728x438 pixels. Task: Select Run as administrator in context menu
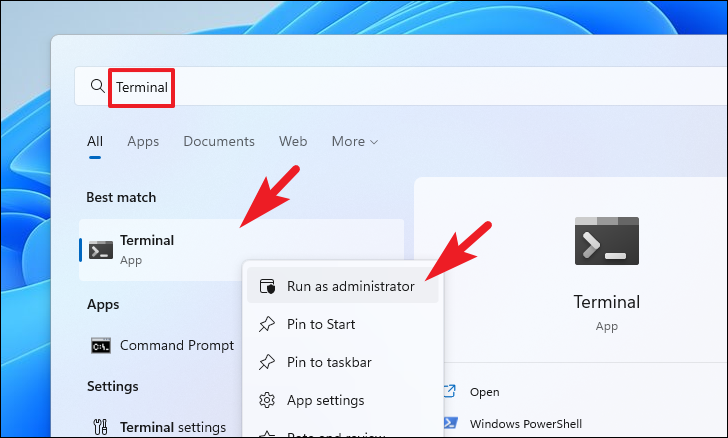[343, 286]
